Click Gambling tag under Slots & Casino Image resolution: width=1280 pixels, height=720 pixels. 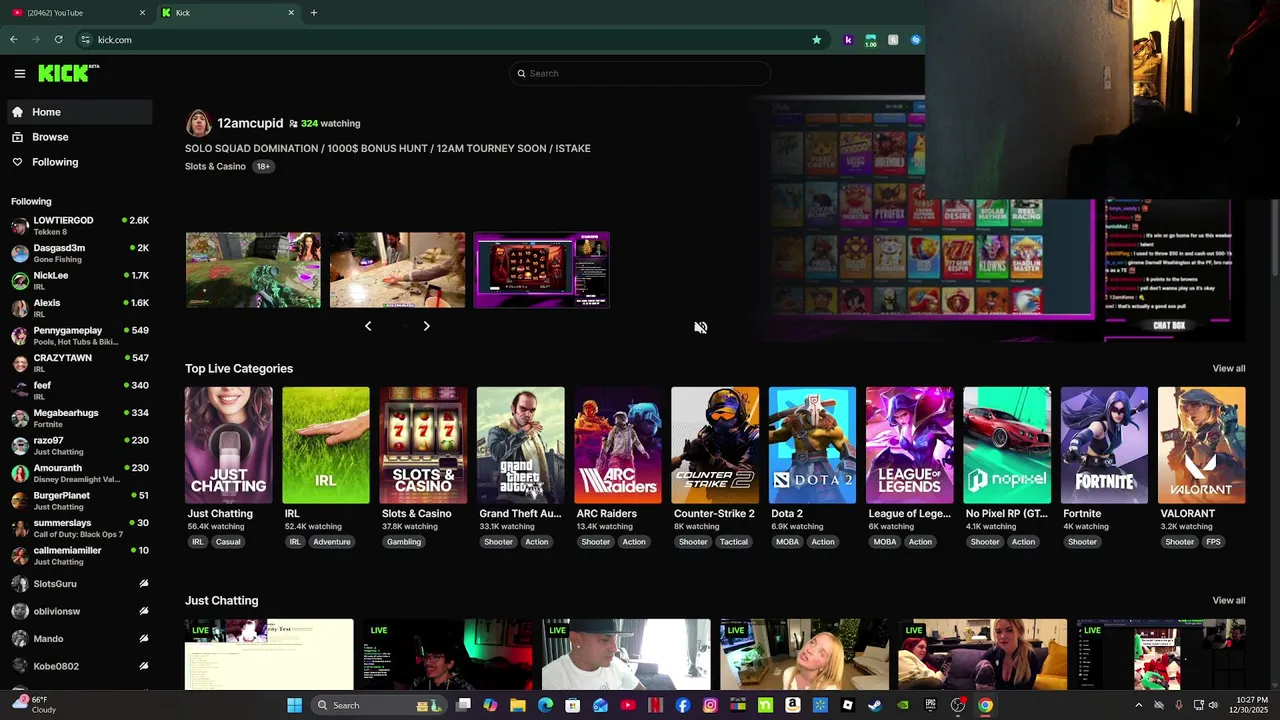[x=404, y=542]
